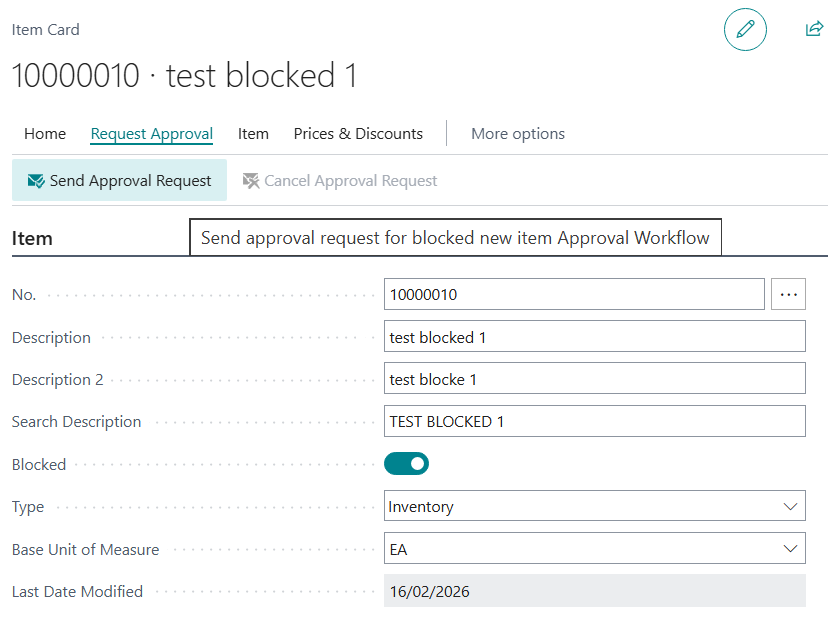Image resolution: width=828 pixels, height=623 pixels.
Task: Click the page title 10000010 test blocked 1
Action: (184, 76)
